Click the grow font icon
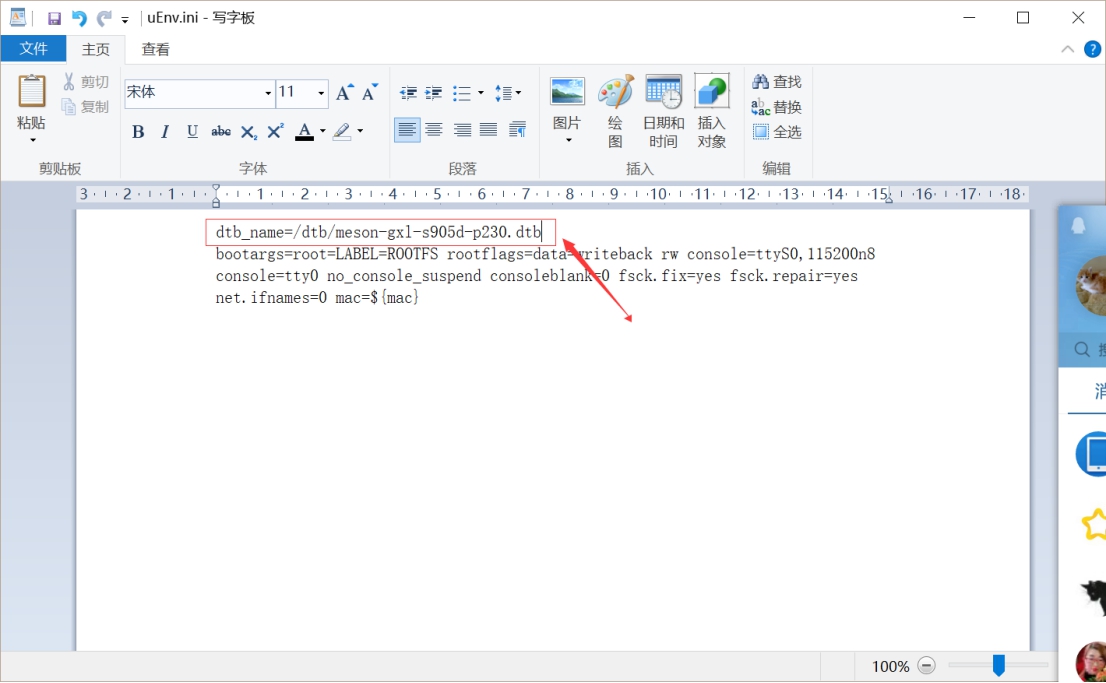 (x=344, y=92)
